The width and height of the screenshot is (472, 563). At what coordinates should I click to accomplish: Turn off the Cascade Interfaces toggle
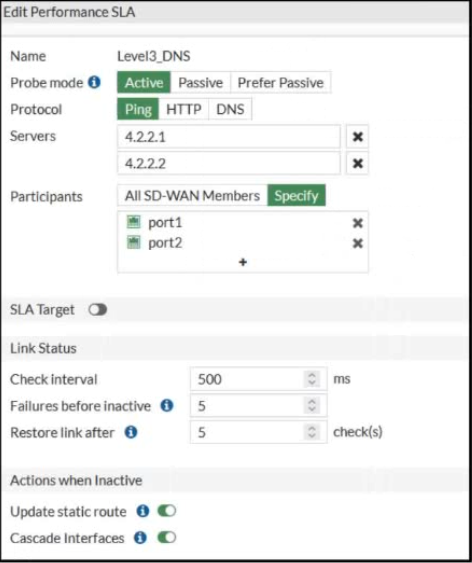coord(167,538)
